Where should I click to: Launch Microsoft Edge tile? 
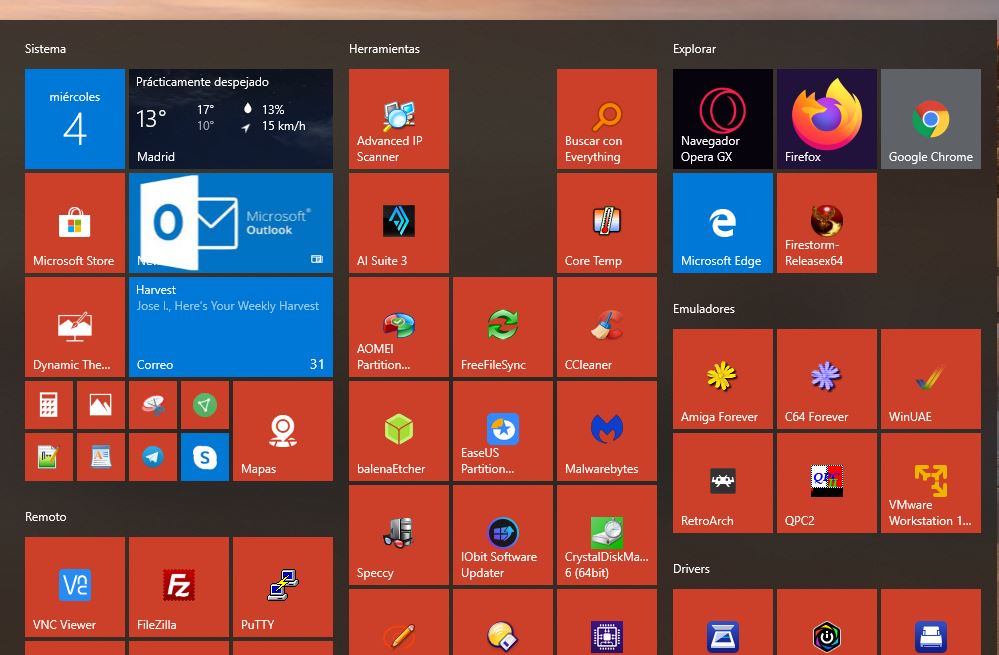(722, 223)
